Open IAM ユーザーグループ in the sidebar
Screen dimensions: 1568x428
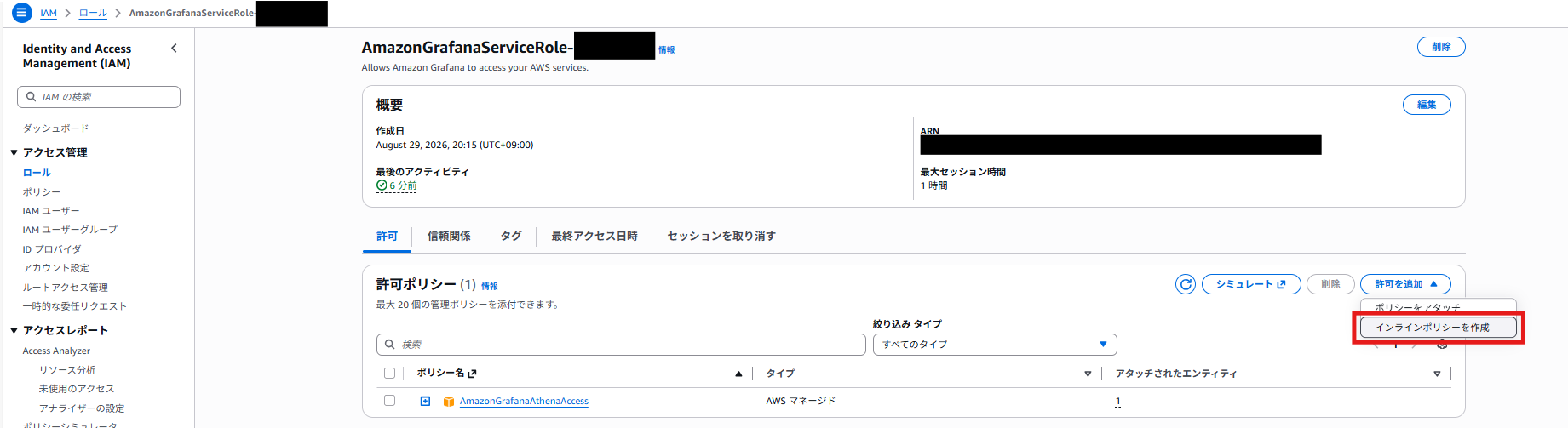pyautogui.click(x=70, y=230)
